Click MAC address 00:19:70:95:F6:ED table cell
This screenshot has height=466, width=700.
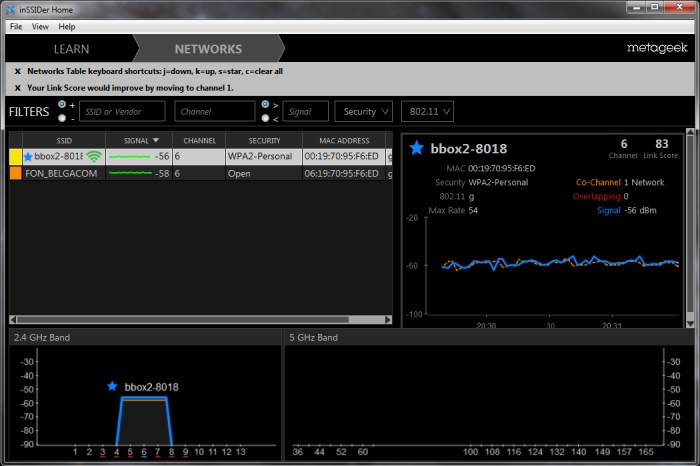coord(342,157)
